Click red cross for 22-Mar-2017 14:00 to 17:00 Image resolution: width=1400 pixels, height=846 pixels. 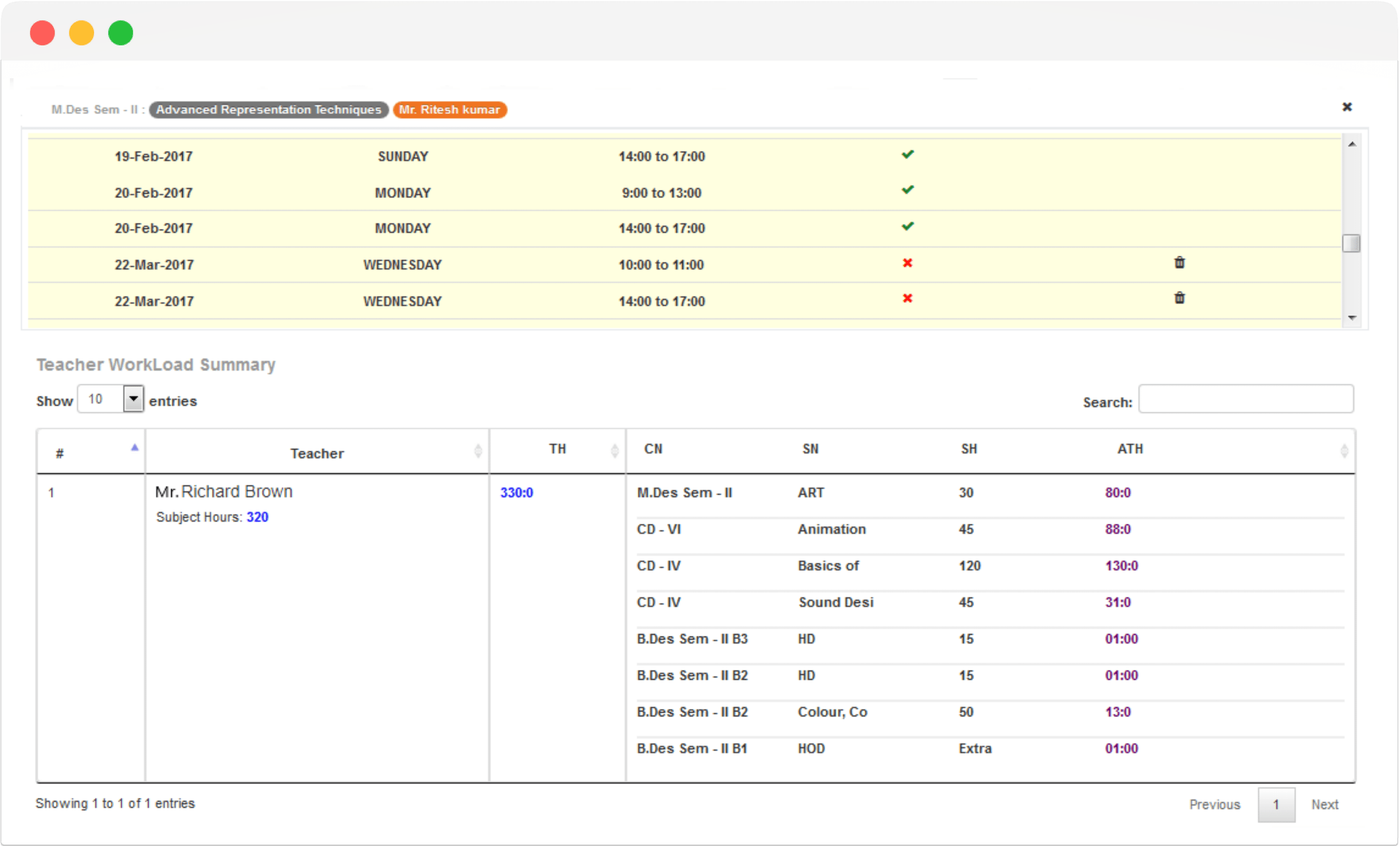tap(907, 298)
